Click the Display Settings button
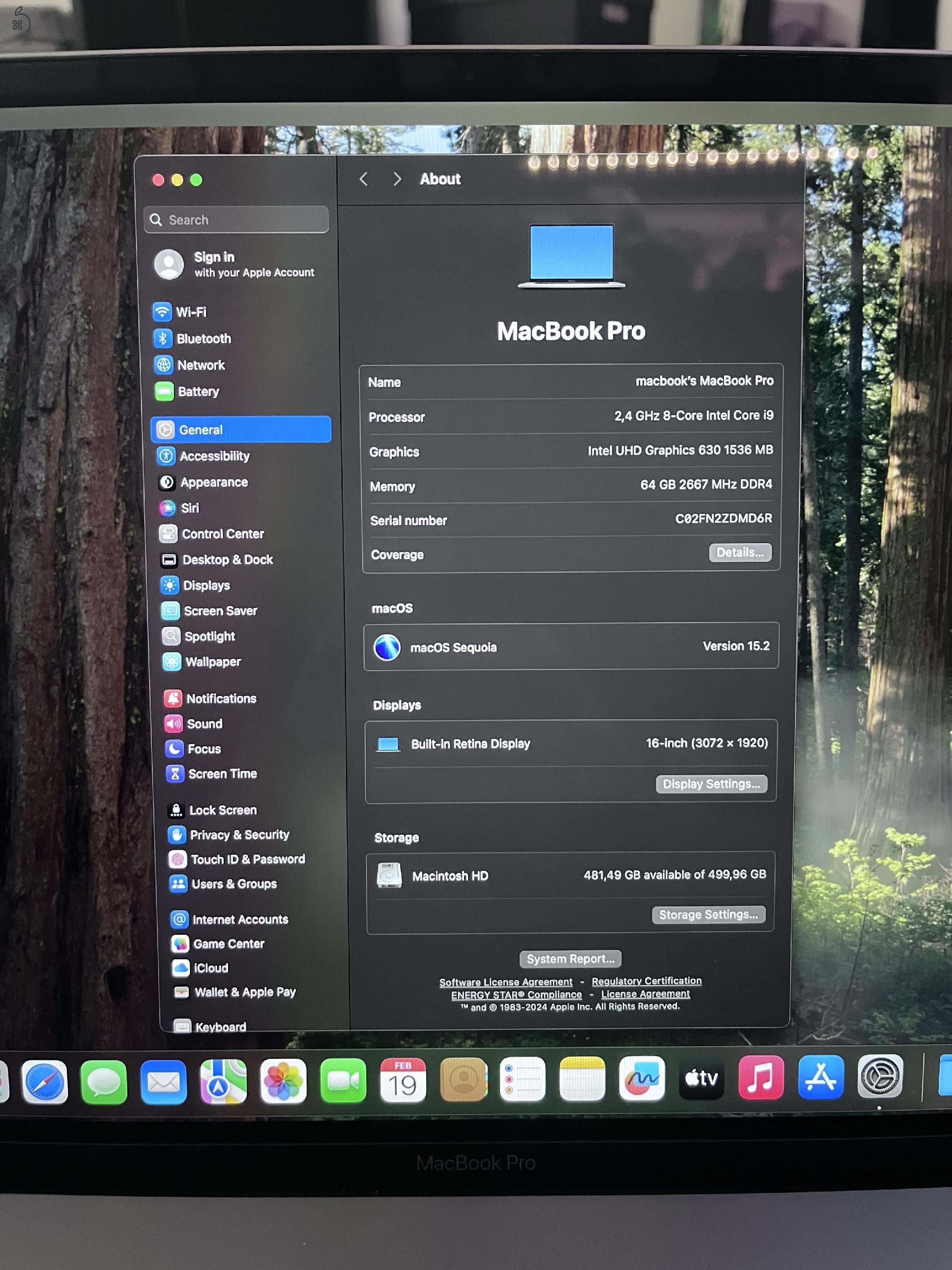952x1270 pixels. point(711,784)
